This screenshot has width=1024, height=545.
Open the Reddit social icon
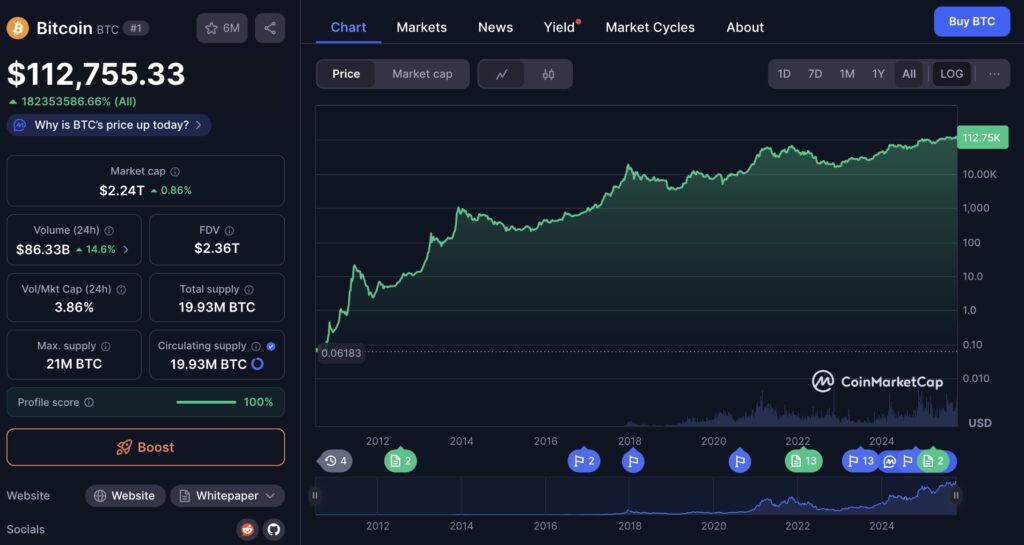coord(248,529)
